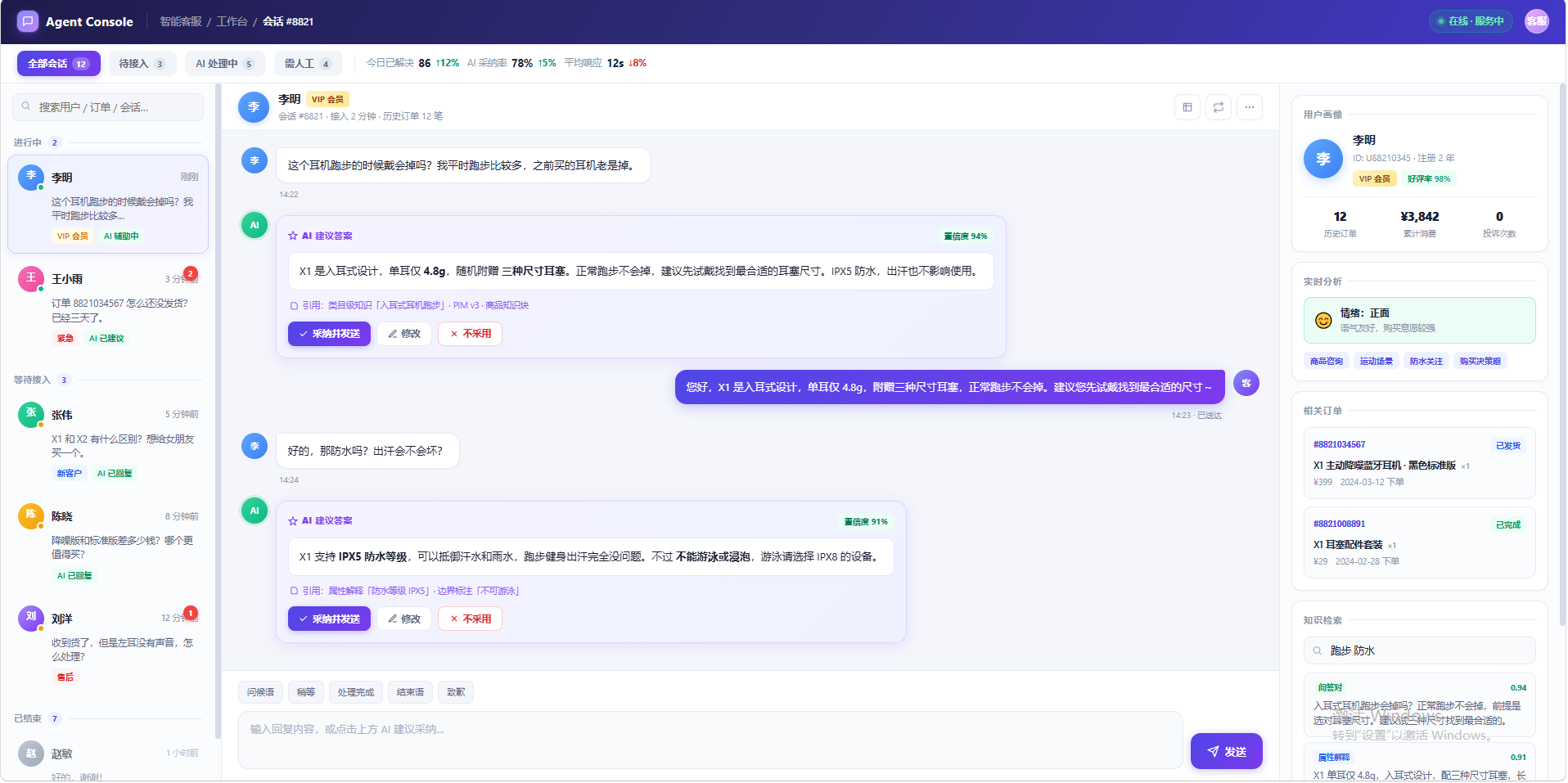Open the more options ellipsis menu
This screenshot has height=783, width=1568.
coord(1250,107)
